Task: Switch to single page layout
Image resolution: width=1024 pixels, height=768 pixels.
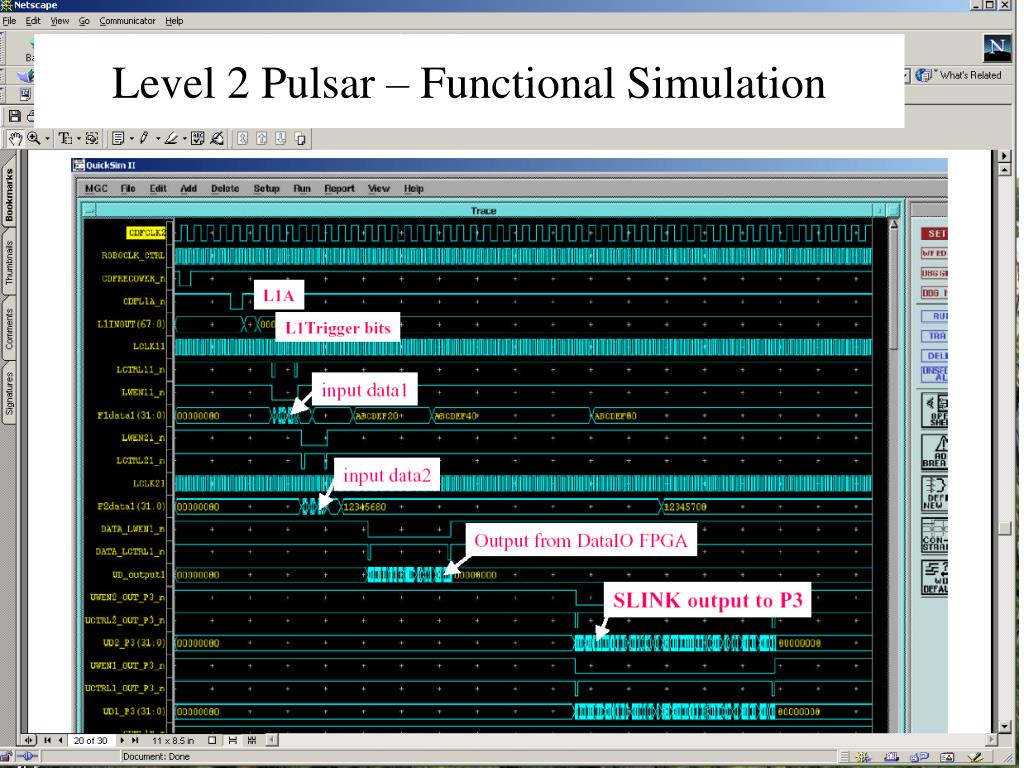Action: pyautogui.click(x=212, y=740)
